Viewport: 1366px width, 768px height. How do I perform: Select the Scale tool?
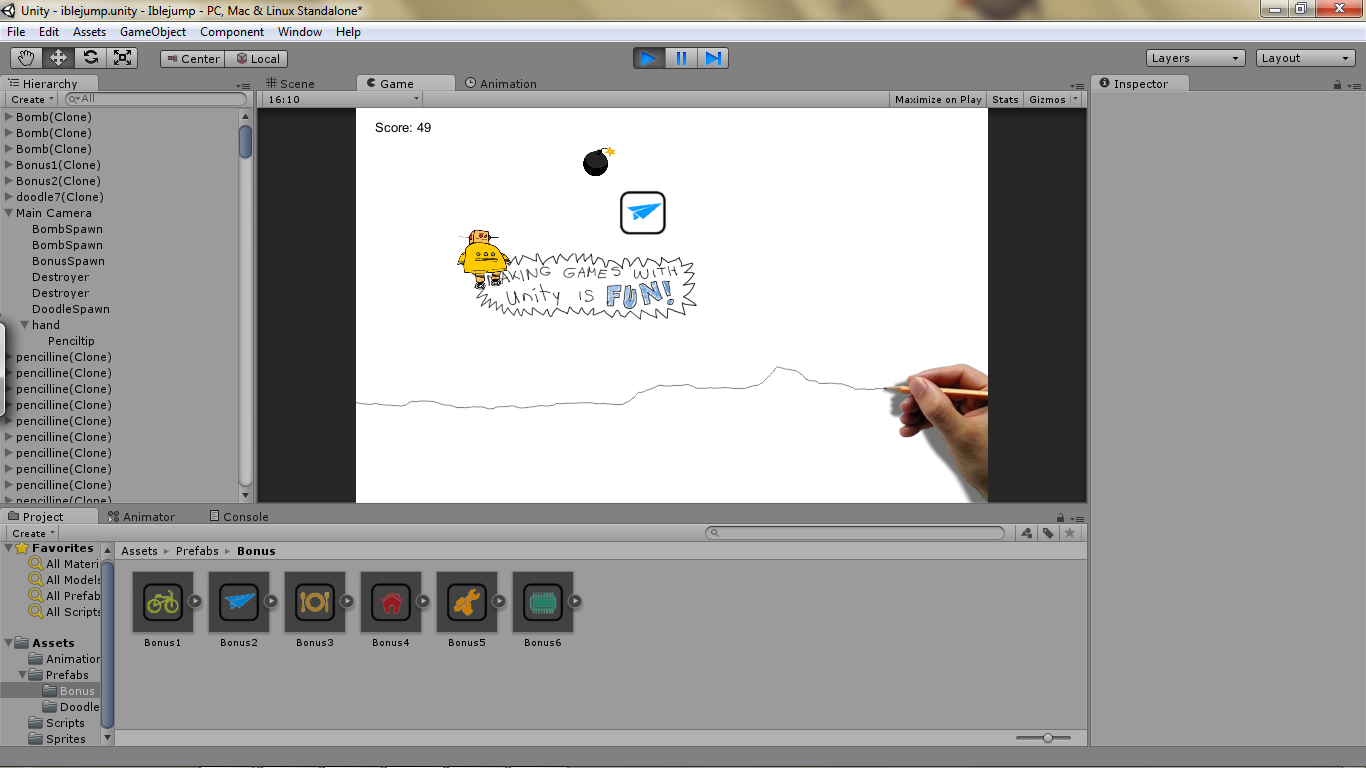pyautogui.click(x=123, y=58)
